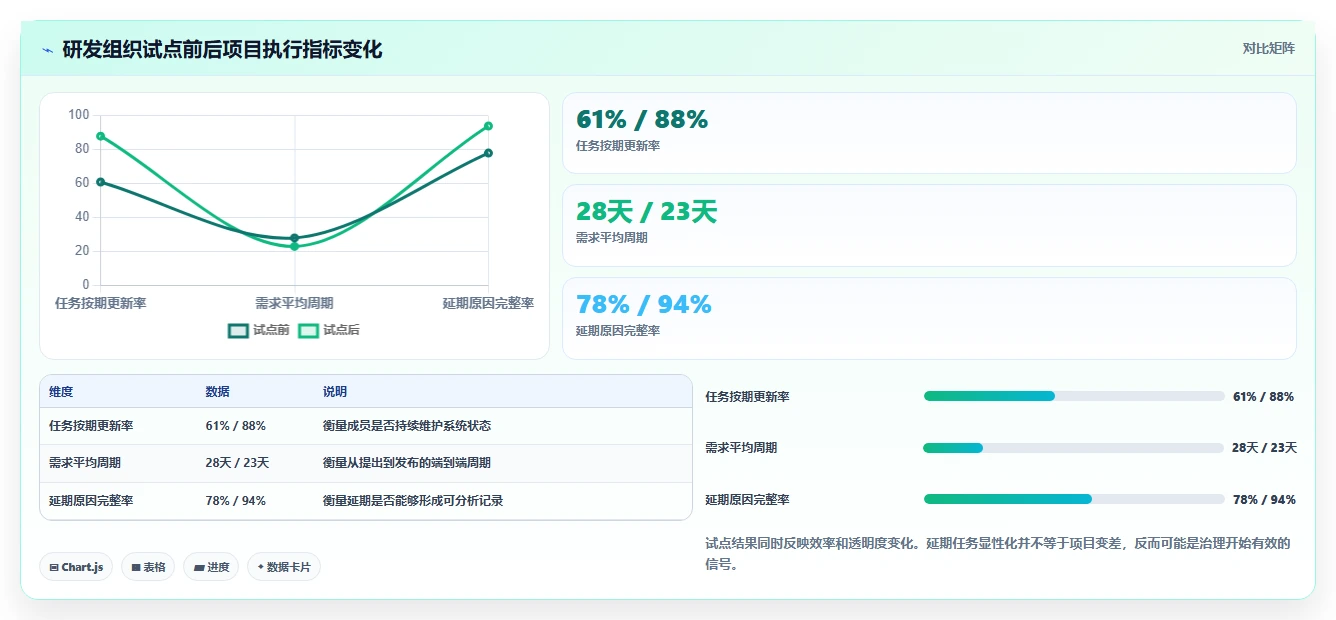Click the 说明 column header
The image size is (1336, 620).
335,392
